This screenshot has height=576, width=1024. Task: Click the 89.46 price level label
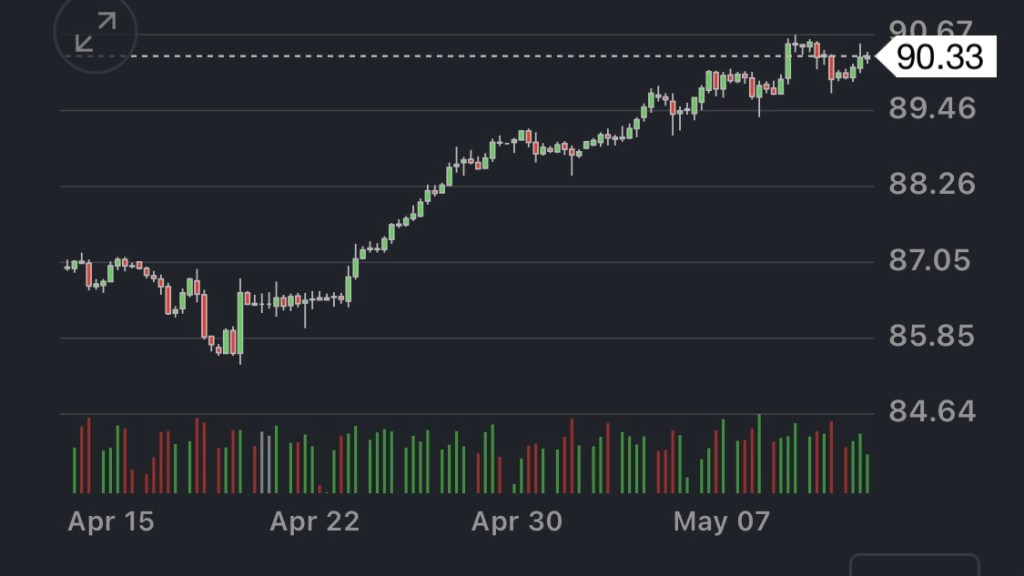coord(932,108)
